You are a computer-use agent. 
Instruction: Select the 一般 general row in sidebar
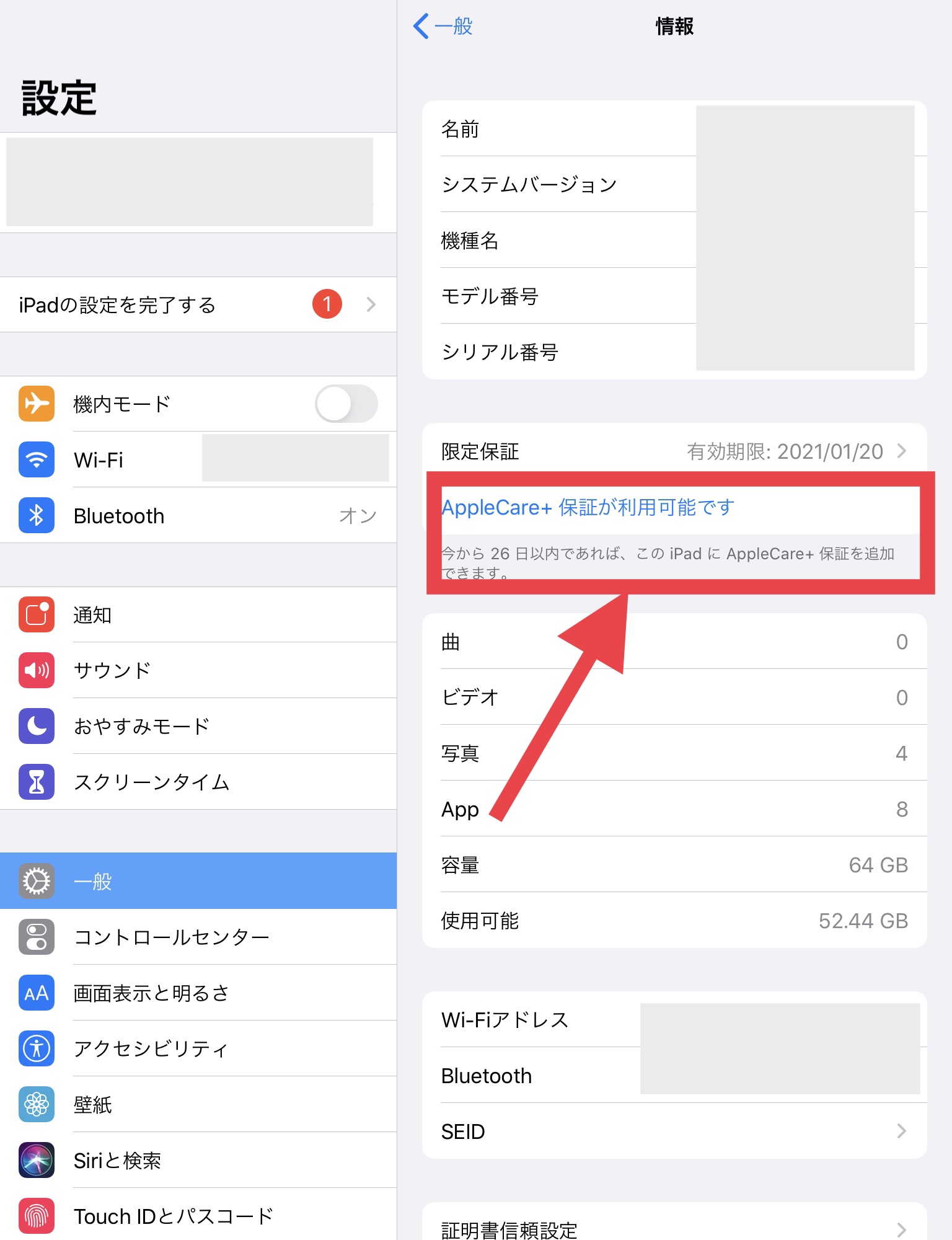click(198, 881)
